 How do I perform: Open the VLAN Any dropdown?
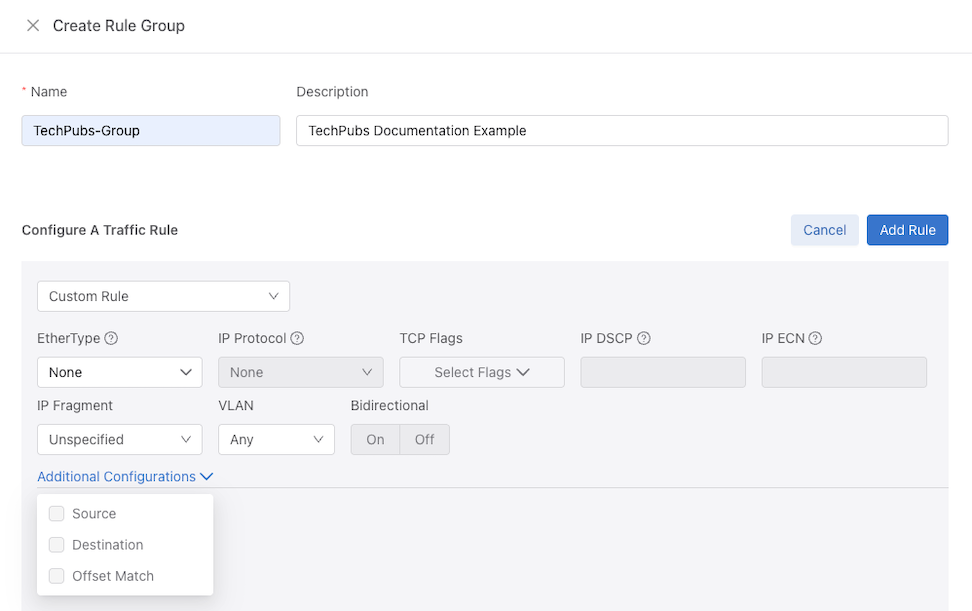tap(276, 439)
